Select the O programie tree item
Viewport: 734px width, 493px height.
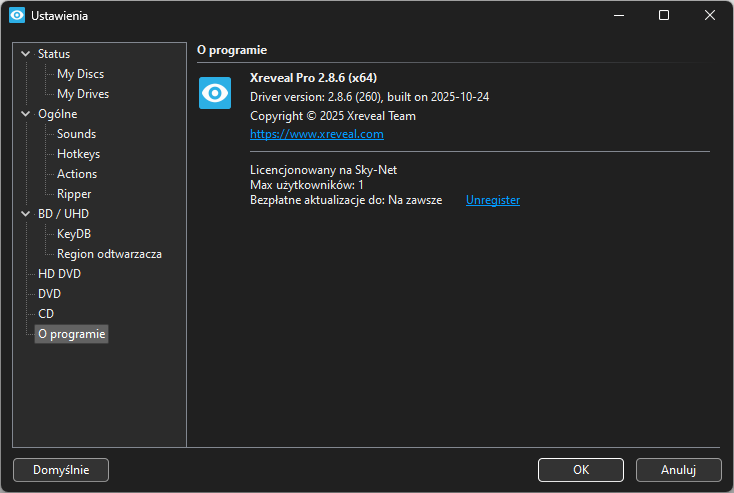click(72, 334)
